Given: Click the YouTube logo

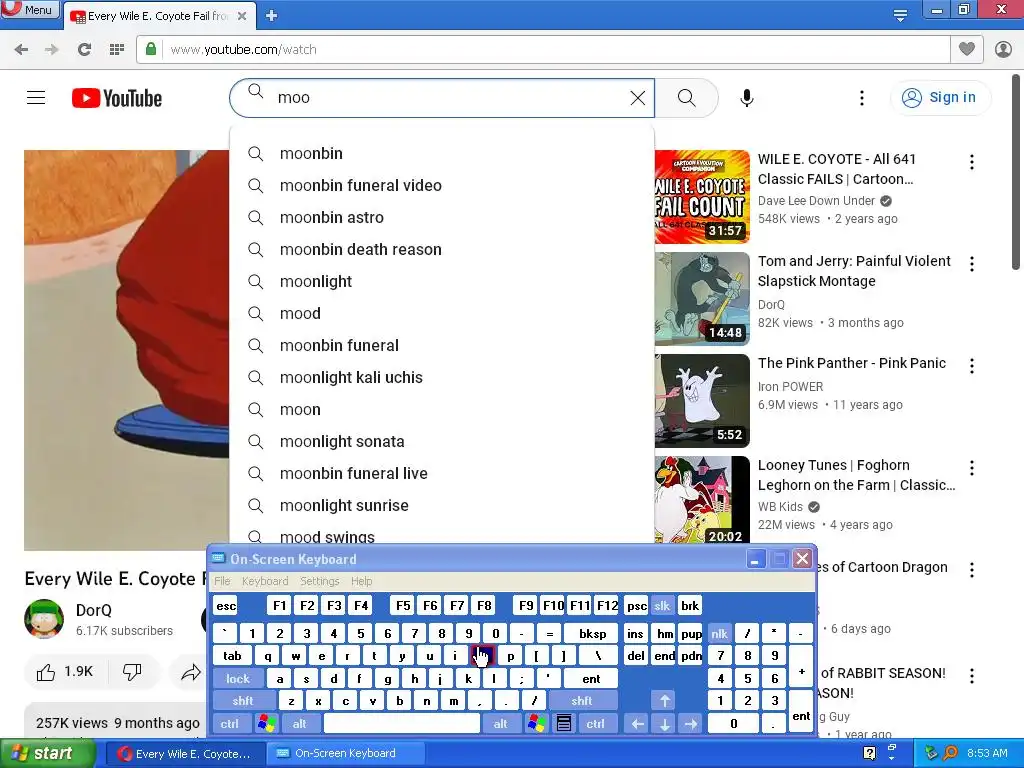Looking at the screenshot, I should 117,98.
